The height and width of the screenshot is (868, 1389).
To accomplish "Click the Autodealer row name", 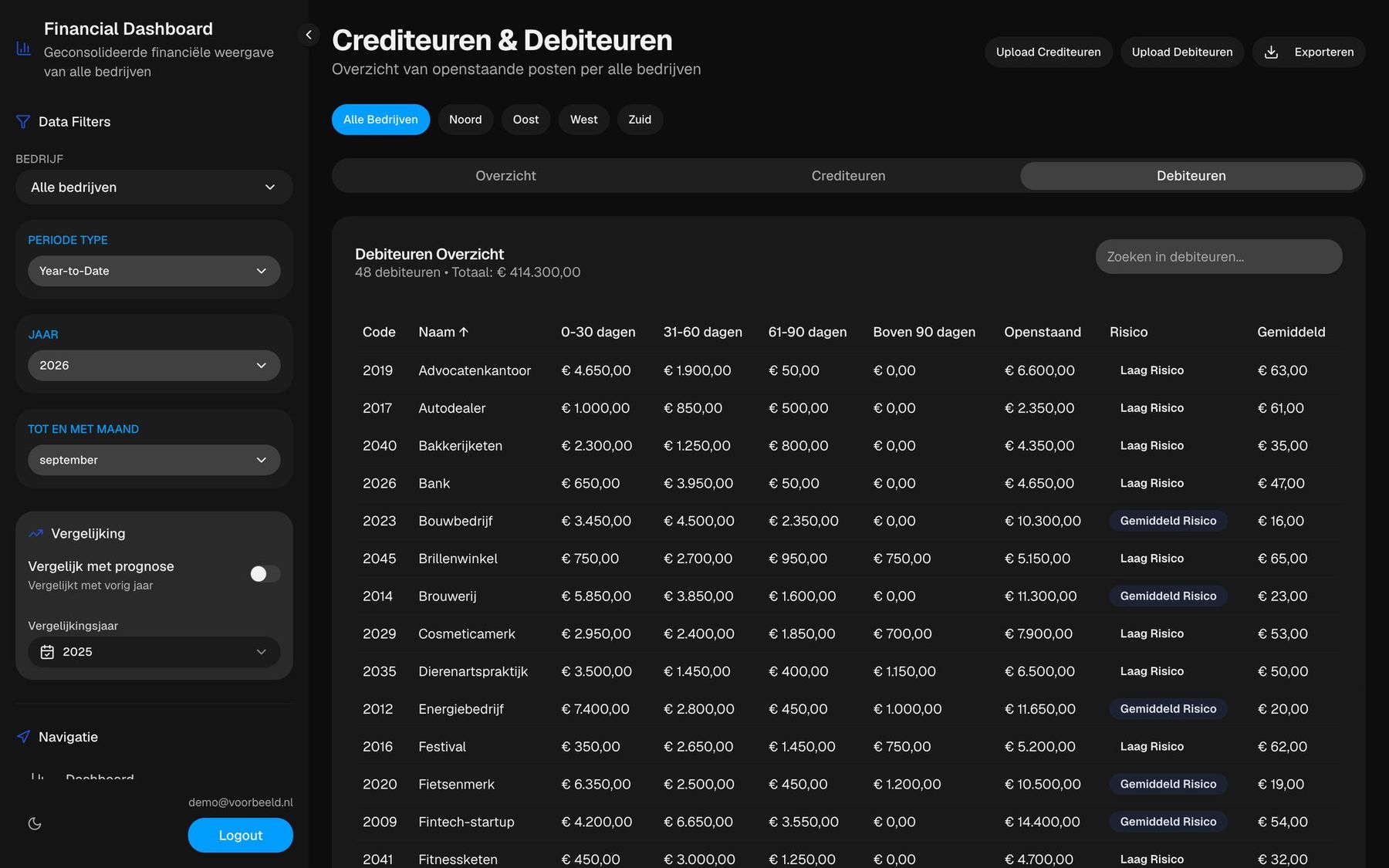I will tap(451, 408).
